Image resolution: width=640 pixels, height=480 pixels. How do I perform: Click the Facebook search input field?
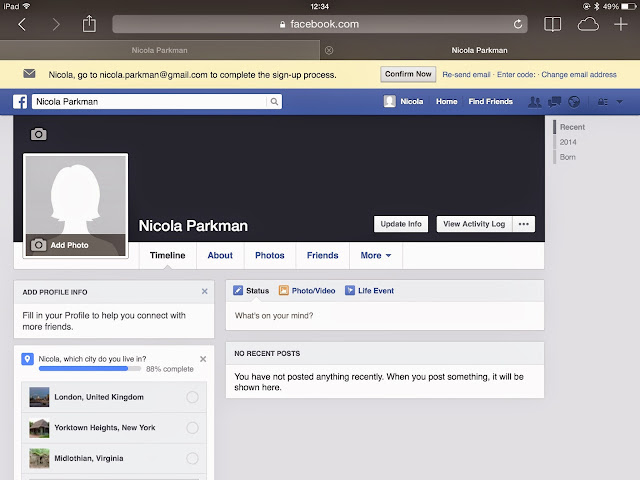click(149, 102)
